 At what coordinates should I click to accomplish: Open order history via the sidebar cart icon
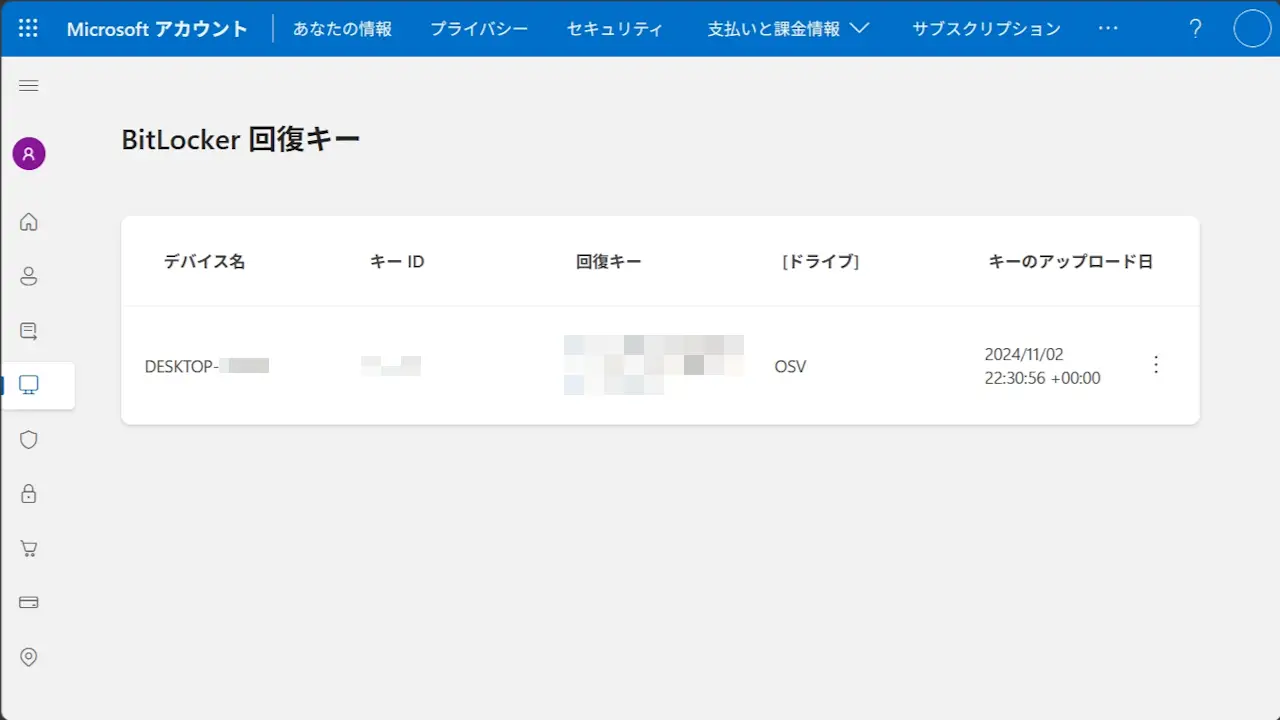29,548
